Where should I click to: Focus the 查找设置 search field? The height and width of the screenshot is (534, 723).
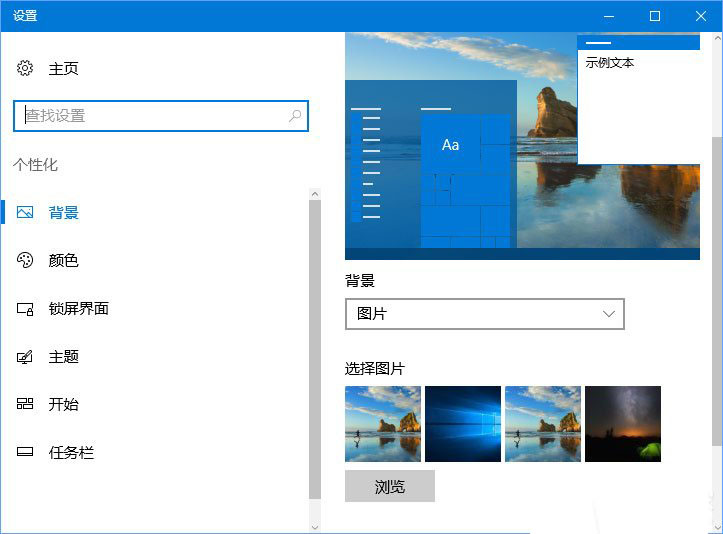tap(150, 116)
